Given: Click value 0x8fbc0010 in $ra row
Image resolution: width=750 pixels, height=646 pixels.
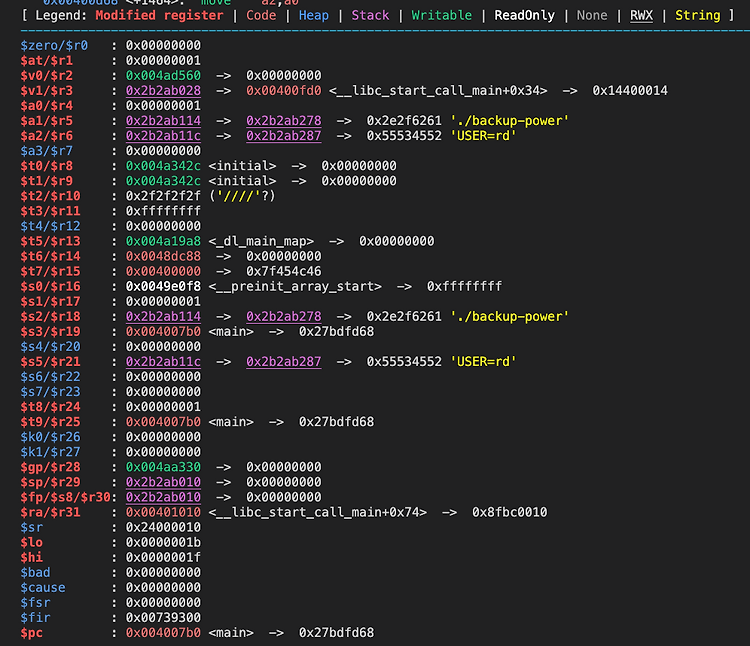Looking at the screenshot, I should [x=509, y=513].
